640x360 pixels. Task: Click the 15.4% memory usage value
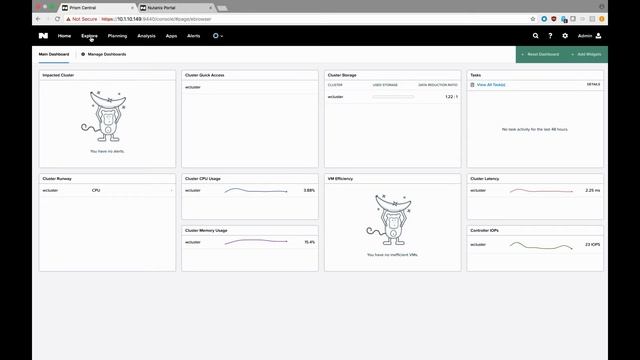pyautogui.click(x=310, y=242)
